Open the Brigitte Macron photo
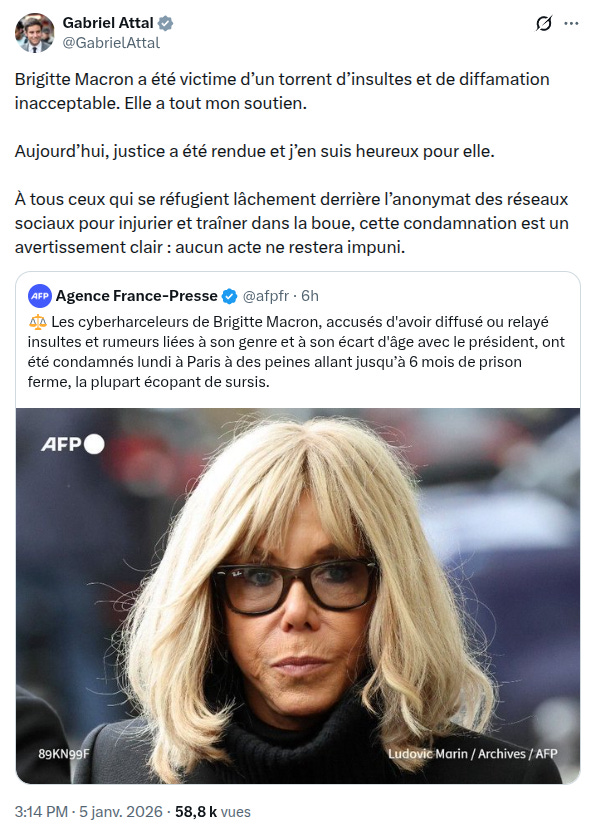The width and height of the screenshot is (597, 831). tap(298, 596)
